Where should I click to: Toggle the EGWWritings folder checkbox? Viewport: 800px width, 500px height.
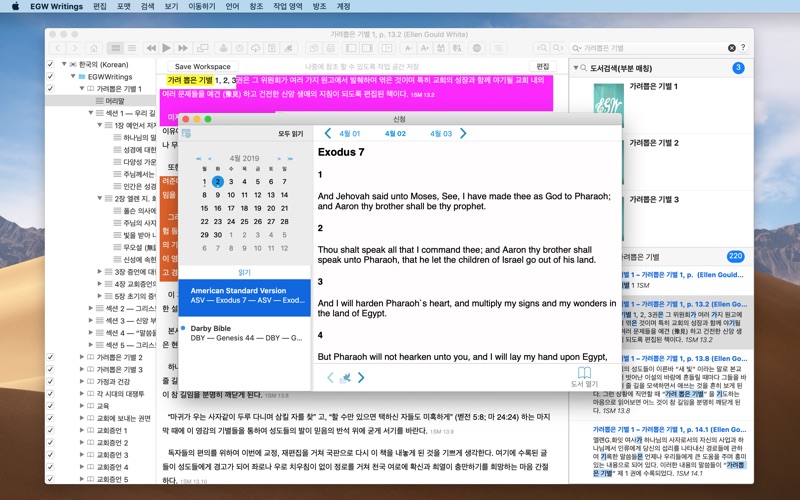pos(50,77)
